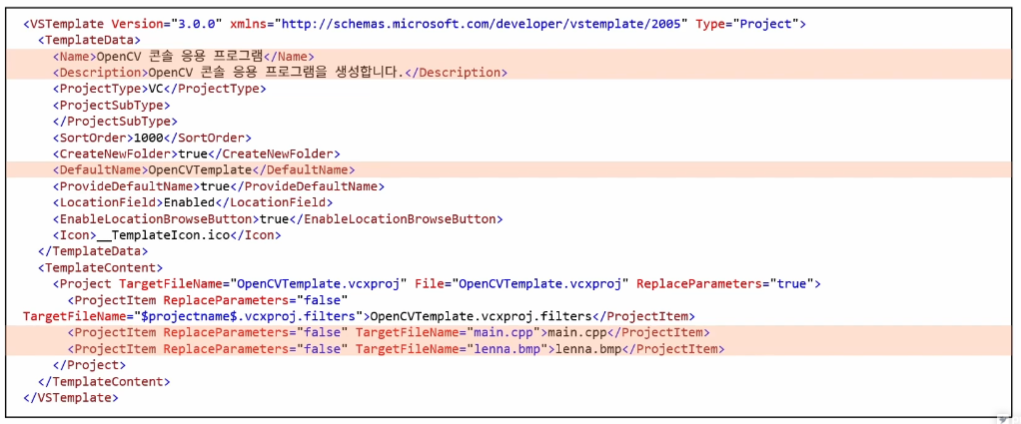The width and height of the screenshot is (1021, 424).
Task: Select the highlighted Name line
Action: coord(184,57)
